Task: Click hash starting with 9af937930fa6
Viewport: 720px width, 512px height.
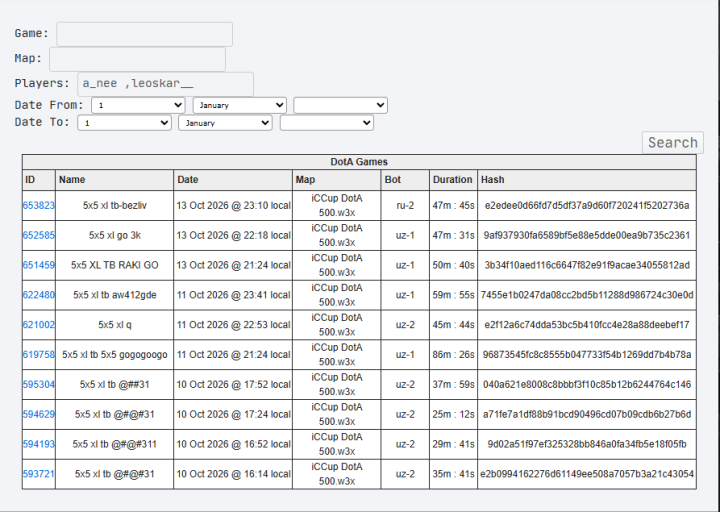Action: [x=587, y=236]
